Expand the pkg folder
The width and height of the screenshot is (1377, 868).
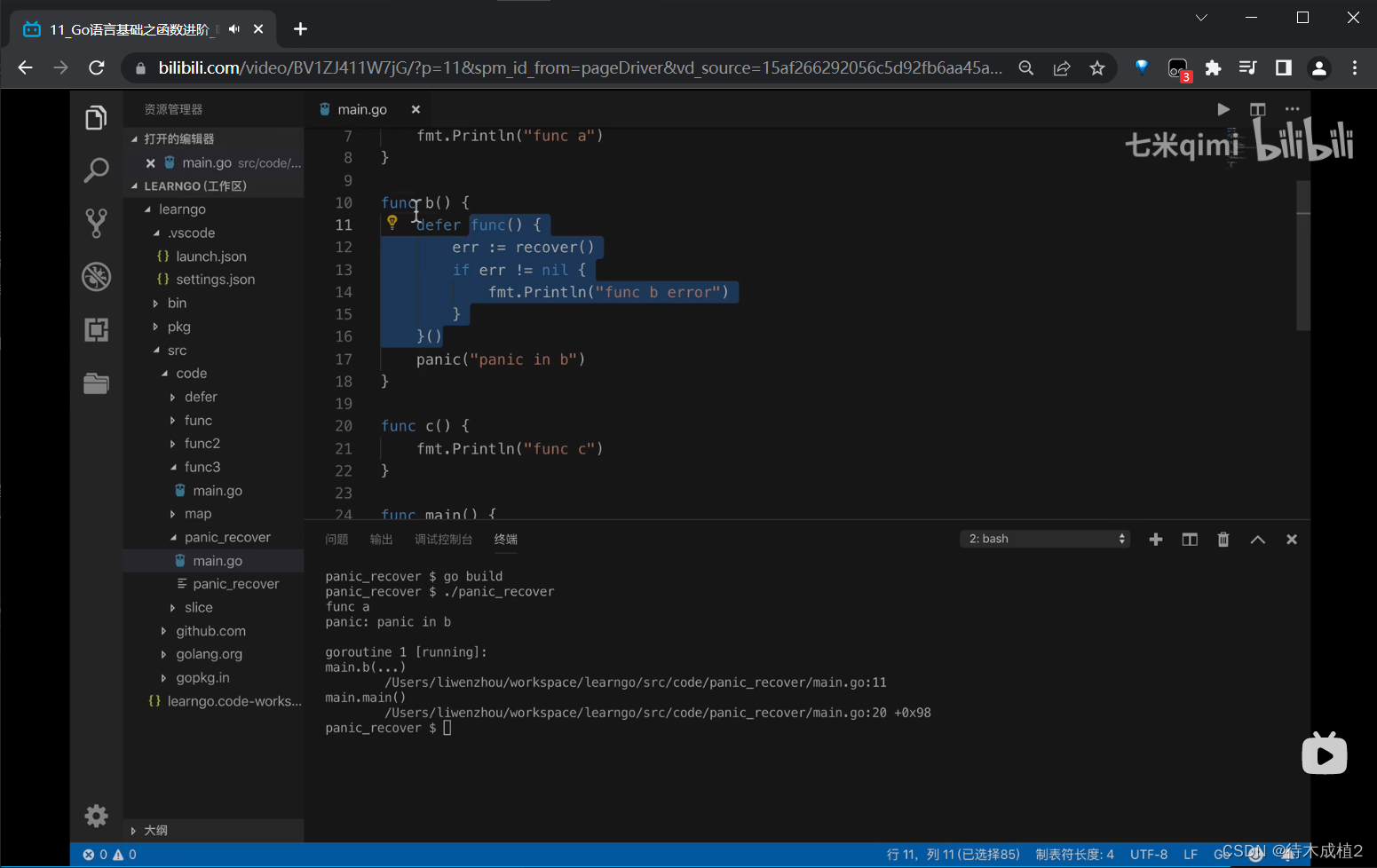(x=156, y=327)
